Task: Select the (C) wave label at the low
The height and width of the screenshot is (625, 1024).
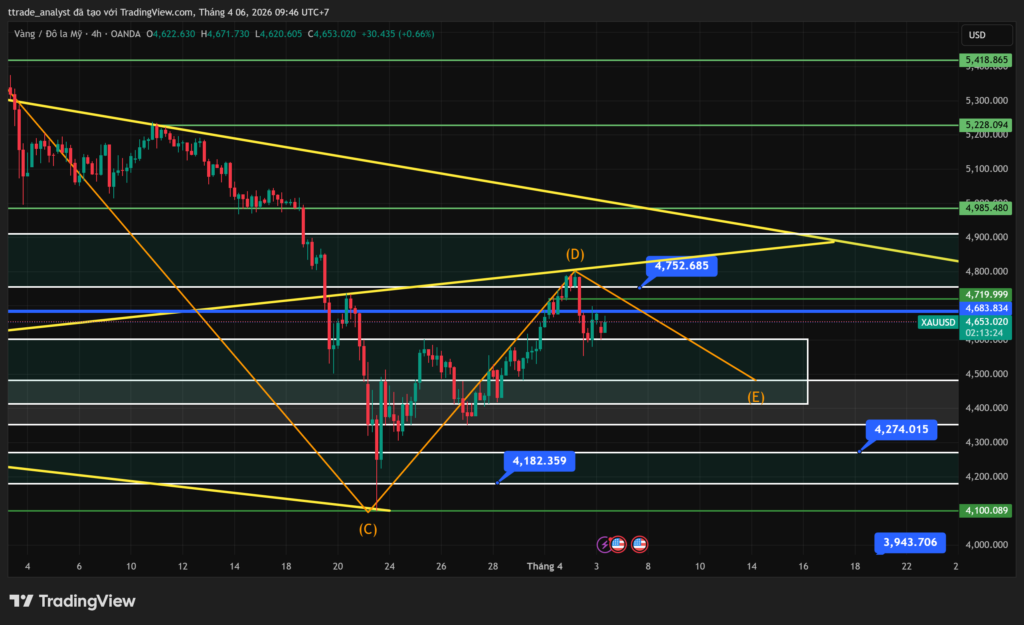Action: pos(368,528)
